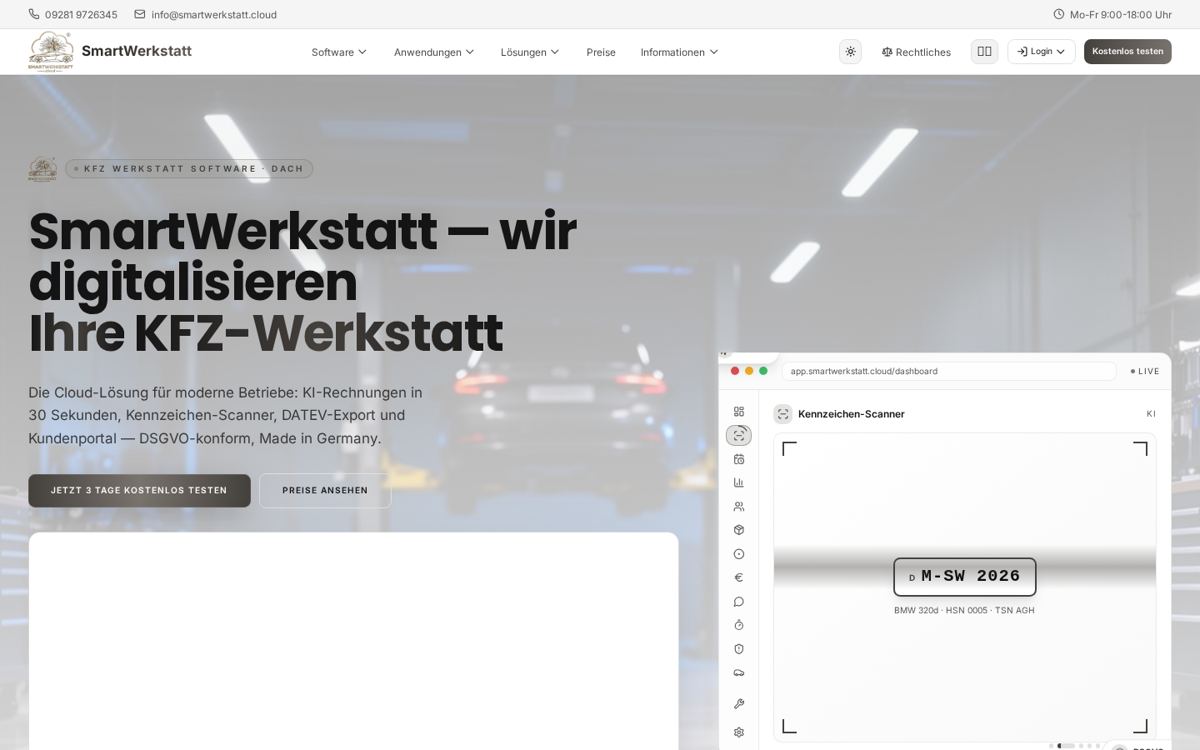The image size is (1200, 750).
Task: Click the KI label beside Kennzeichen-Scanner
Action: tap(1151, 414)
